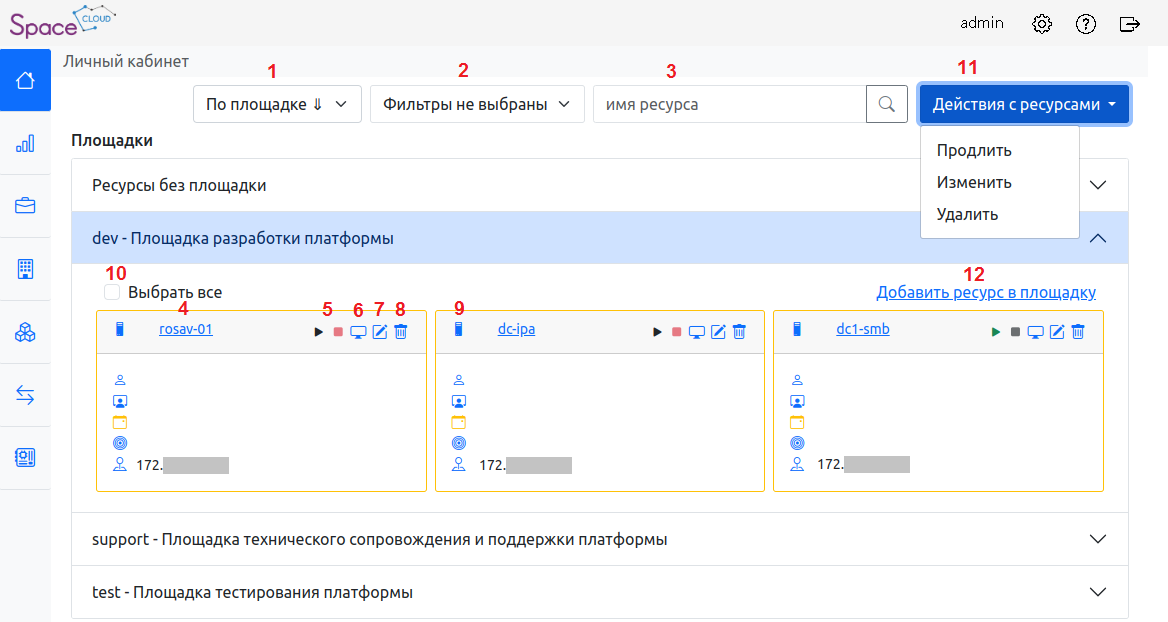Stop the dc-ipa resource with stop icon
The height and width of the screenshot is (622, 1168).
click(676, 332)
